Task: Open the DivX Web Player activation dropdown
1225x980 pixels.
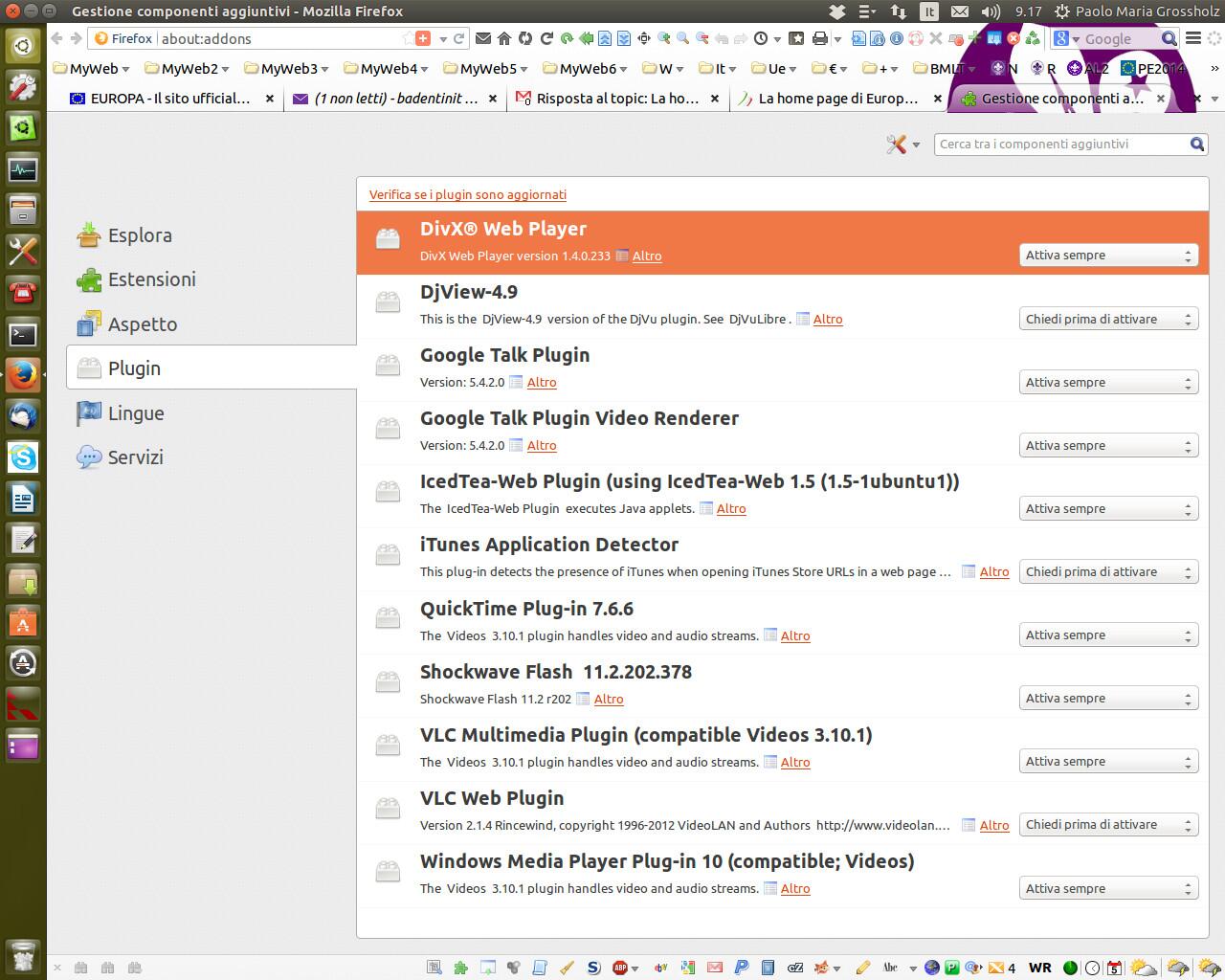Action: pyautogui.click(x=1108, y=256)
